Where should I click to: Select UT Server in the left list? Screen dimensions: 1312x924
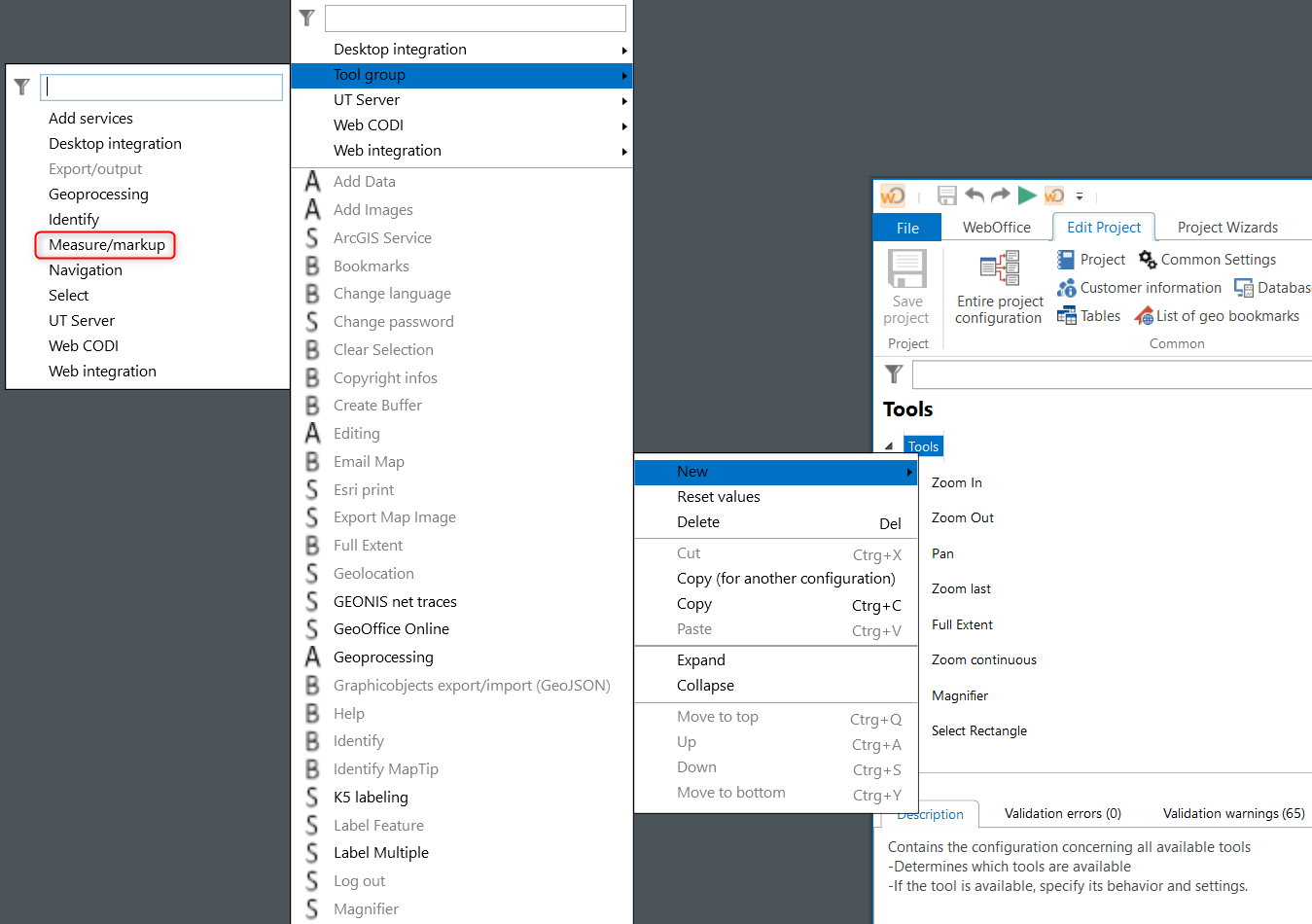pyautogui.click(x=82, y=321)
